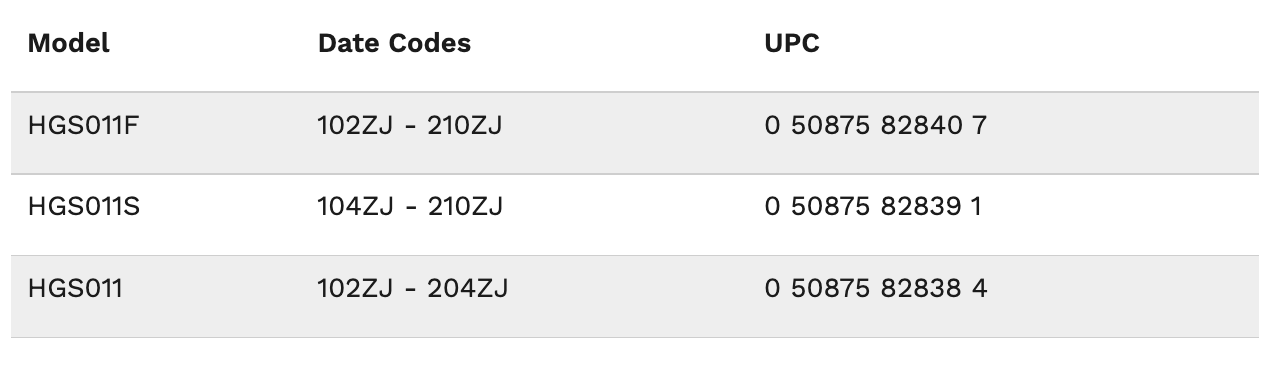Click UPC 0 50875 82839 1
This screenshot has width=1280, height=372.
coord(874,207)
